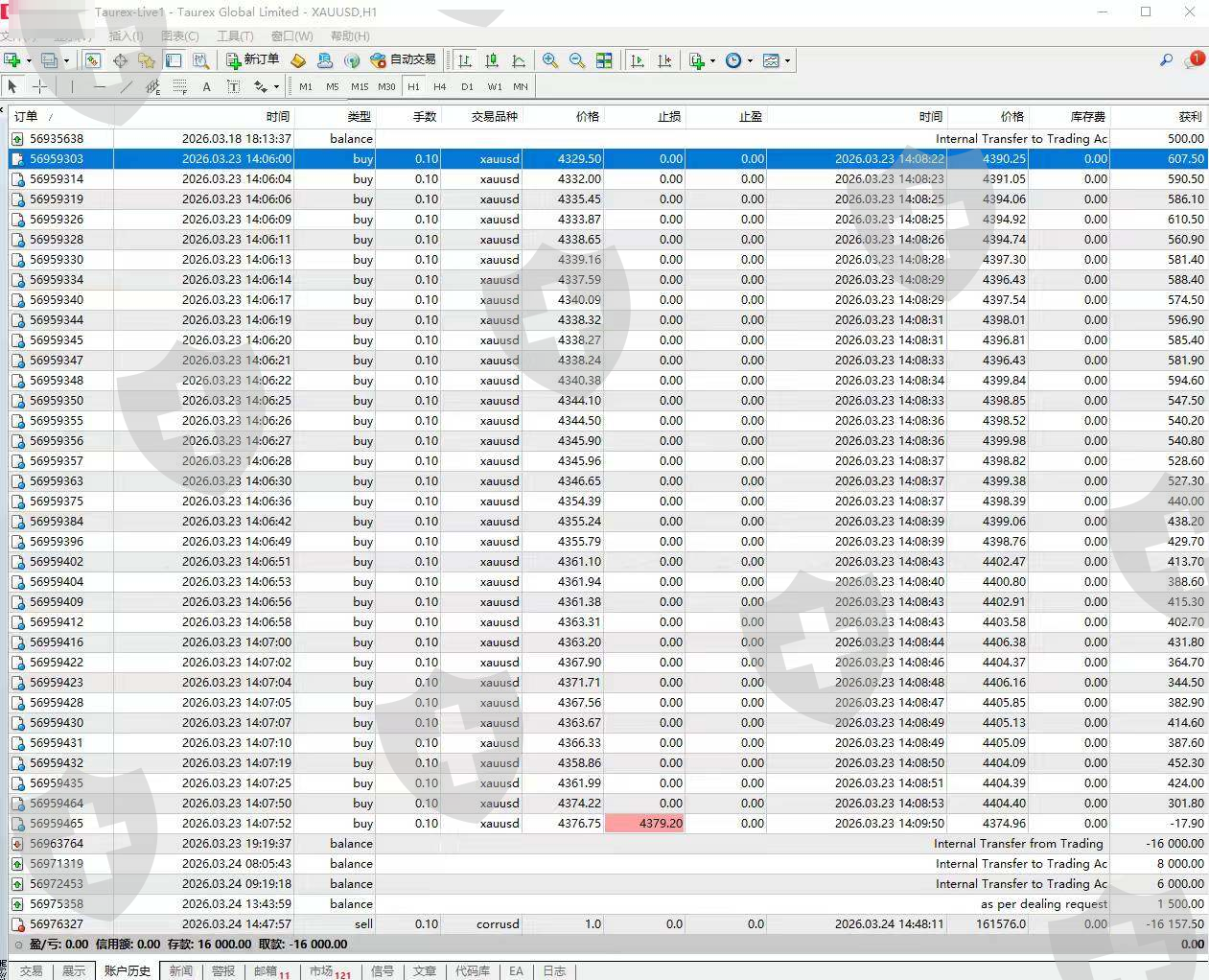
Task: Expand the new chart dropdown arrow
Action: (29, 60)
